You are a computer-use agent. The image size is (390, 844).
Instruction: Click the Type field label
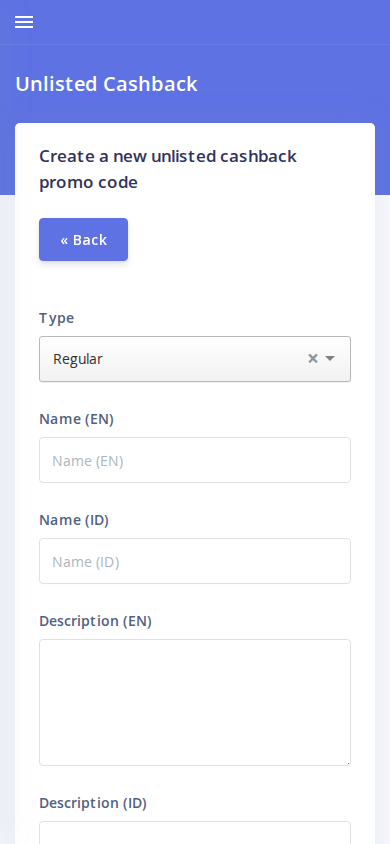(x=56, y=318)
